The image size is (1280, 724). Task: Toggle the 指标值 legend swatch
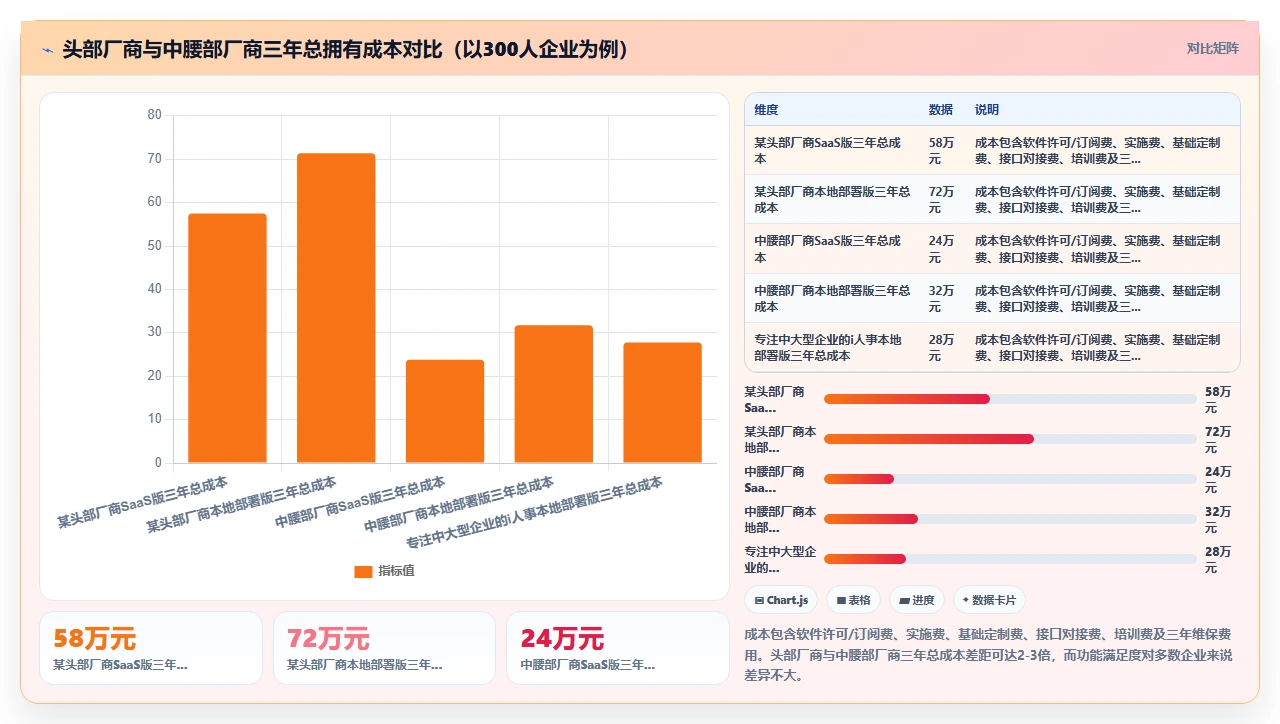pyautogui.click(x=363, y=571)
